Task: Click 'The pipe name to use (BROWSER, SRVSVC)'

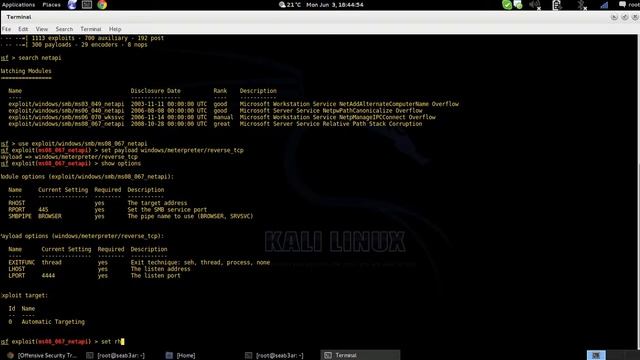Action: pos(190,216)
